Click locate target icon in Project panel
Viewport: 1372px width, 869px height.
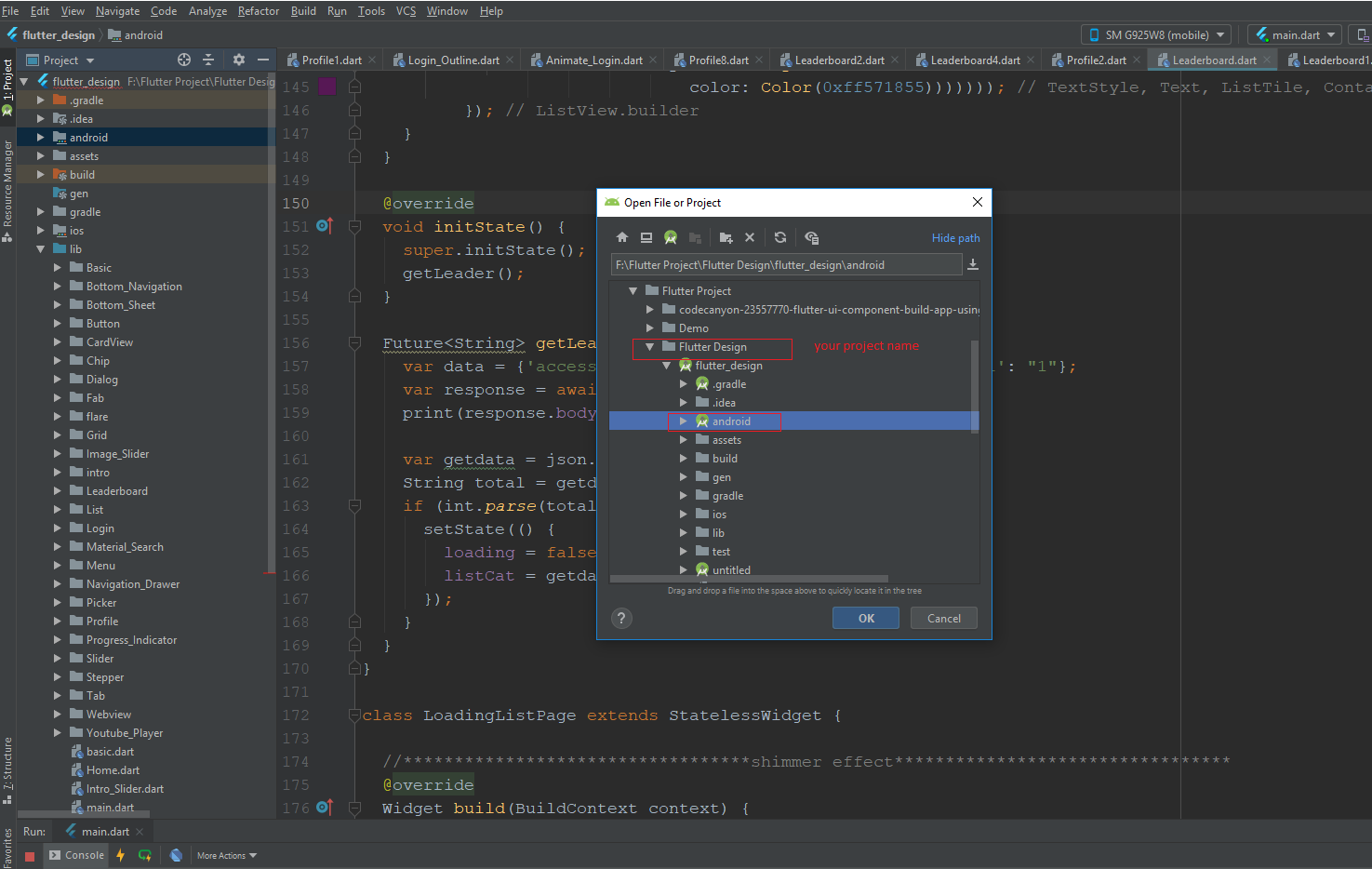coord(184,60)
